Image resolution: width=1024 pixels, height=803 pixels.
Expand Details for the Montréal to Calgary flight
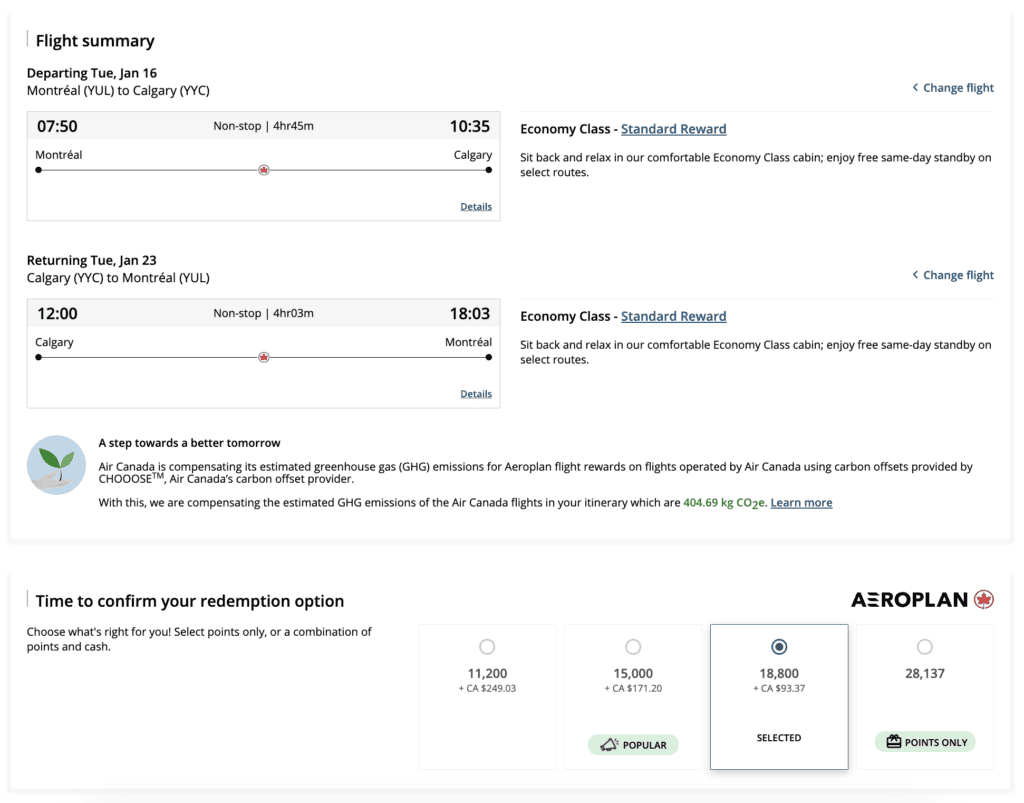point(476,207)
